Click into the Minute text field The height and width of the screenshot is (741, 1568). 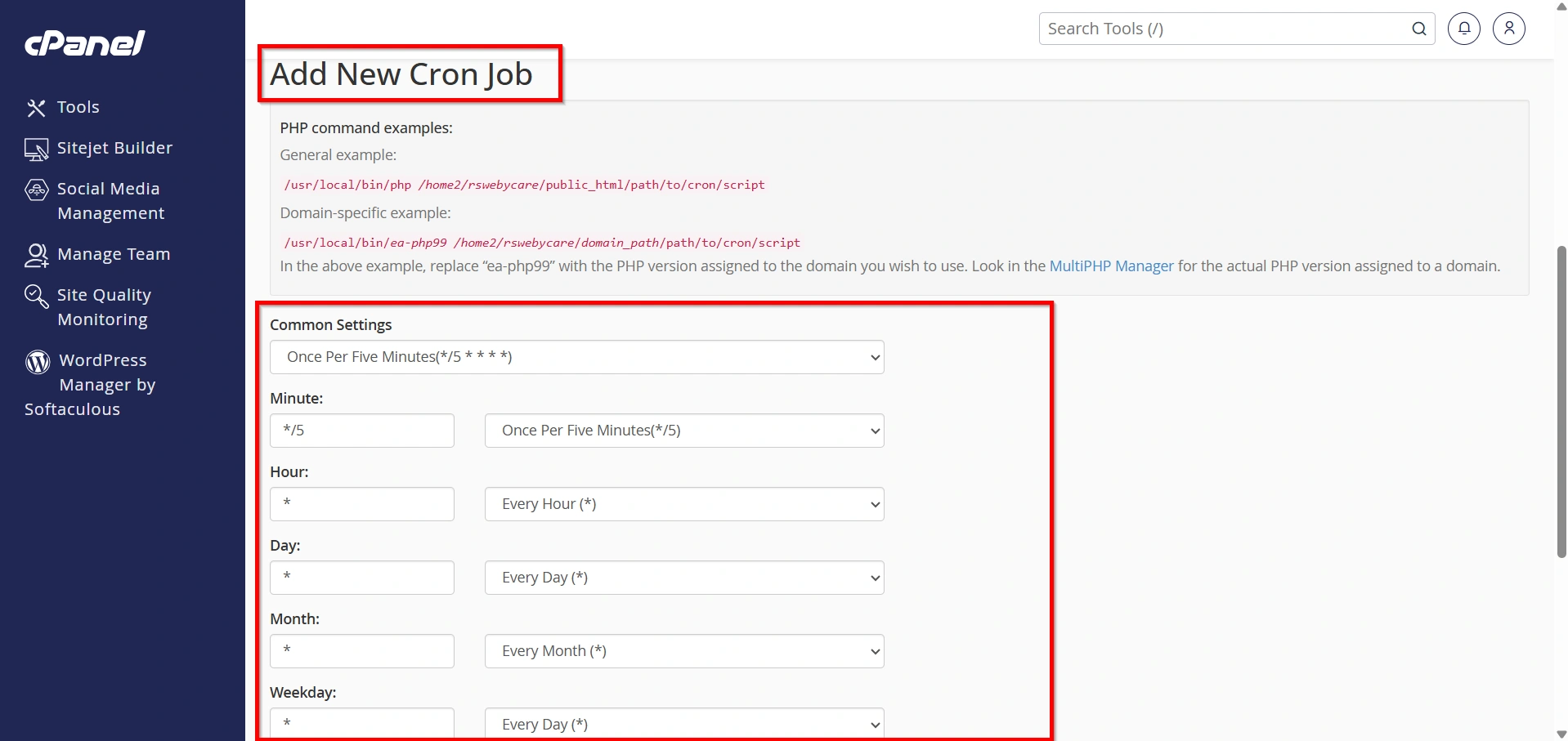pyautogui.click(x=362, y=431)
